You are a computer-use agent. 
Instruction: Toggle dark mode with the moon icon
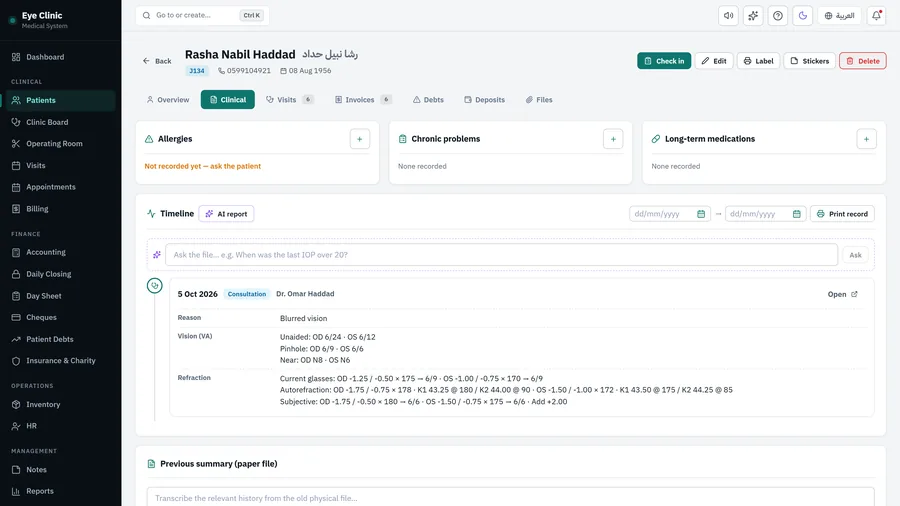802,15
